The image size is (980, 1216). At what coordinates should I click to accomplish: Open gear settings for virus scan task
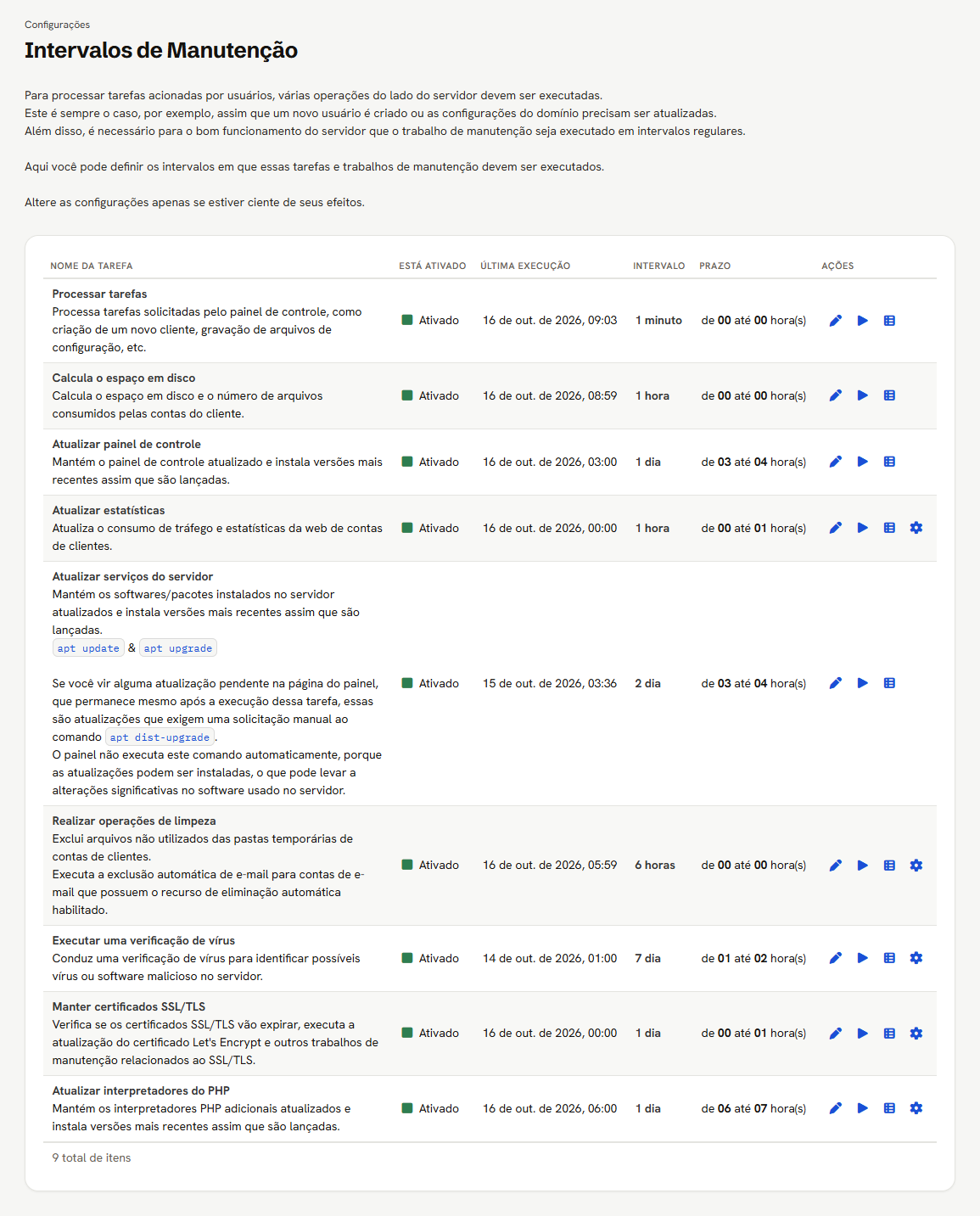point(916,958)
